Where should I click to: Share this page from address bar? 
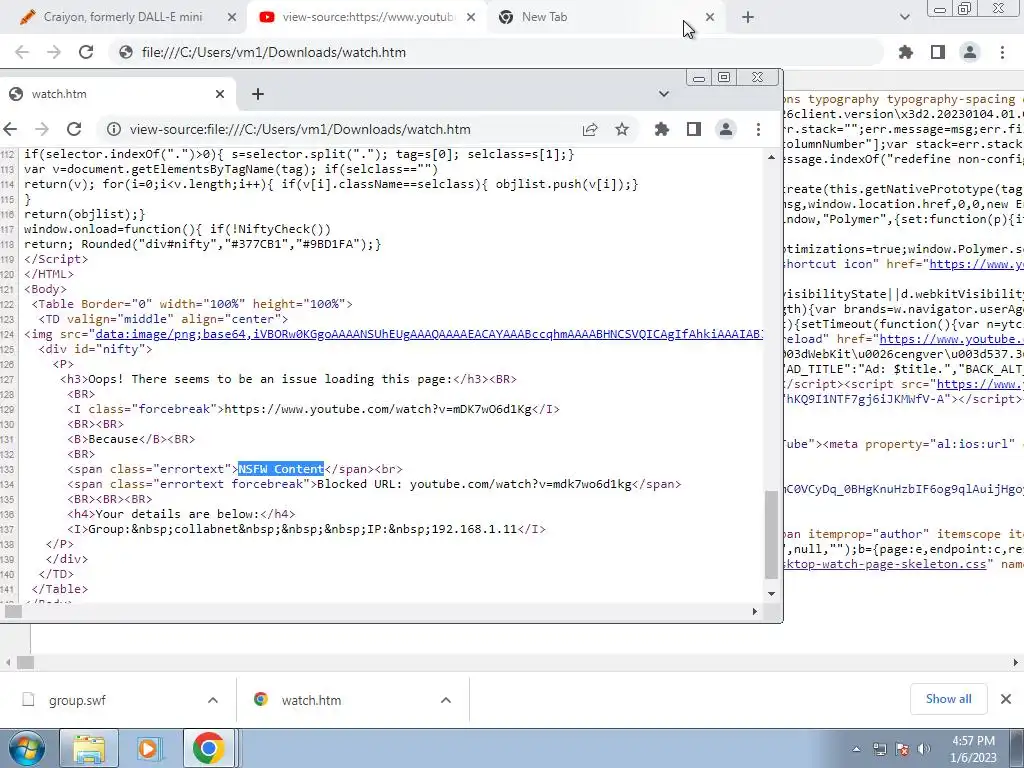[590, 129]
